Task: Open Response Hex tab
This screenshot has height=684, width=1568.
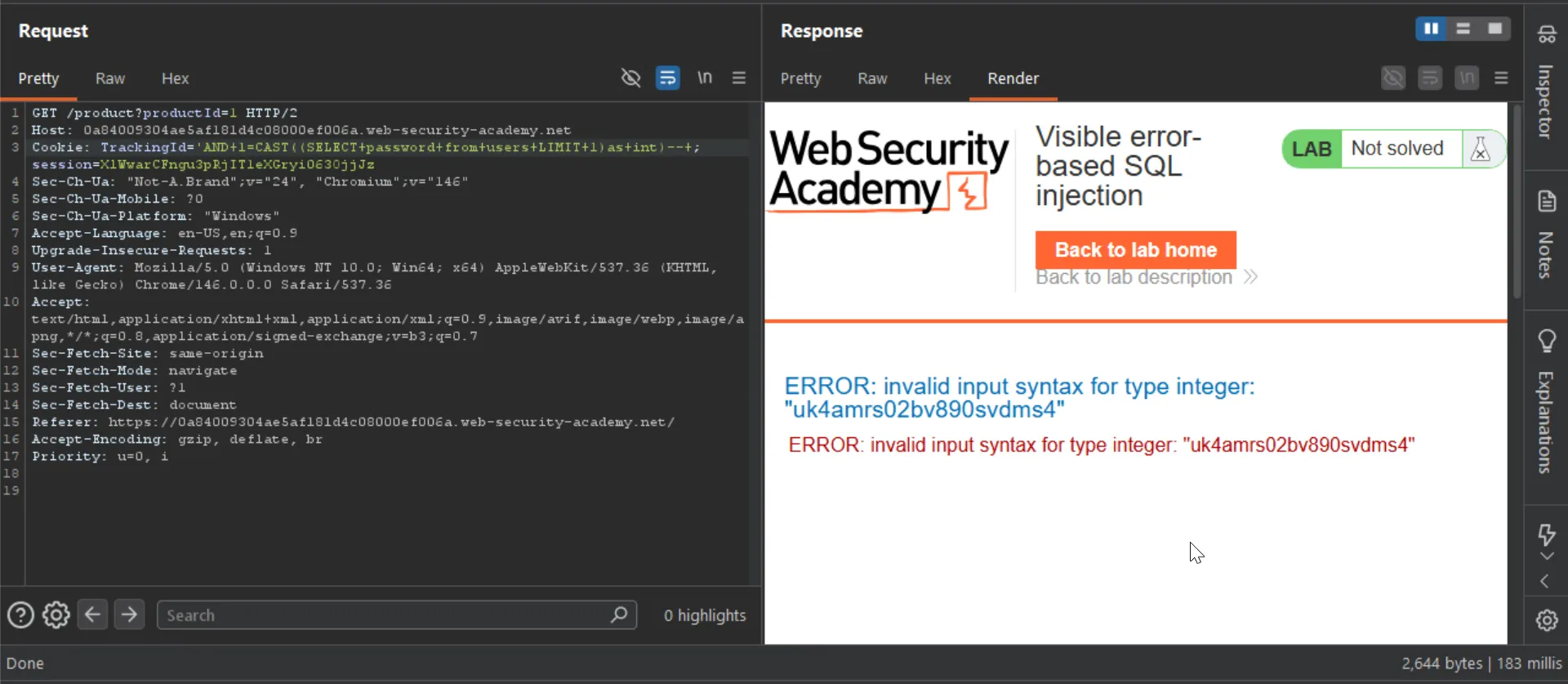Action: tap(937, 78)
